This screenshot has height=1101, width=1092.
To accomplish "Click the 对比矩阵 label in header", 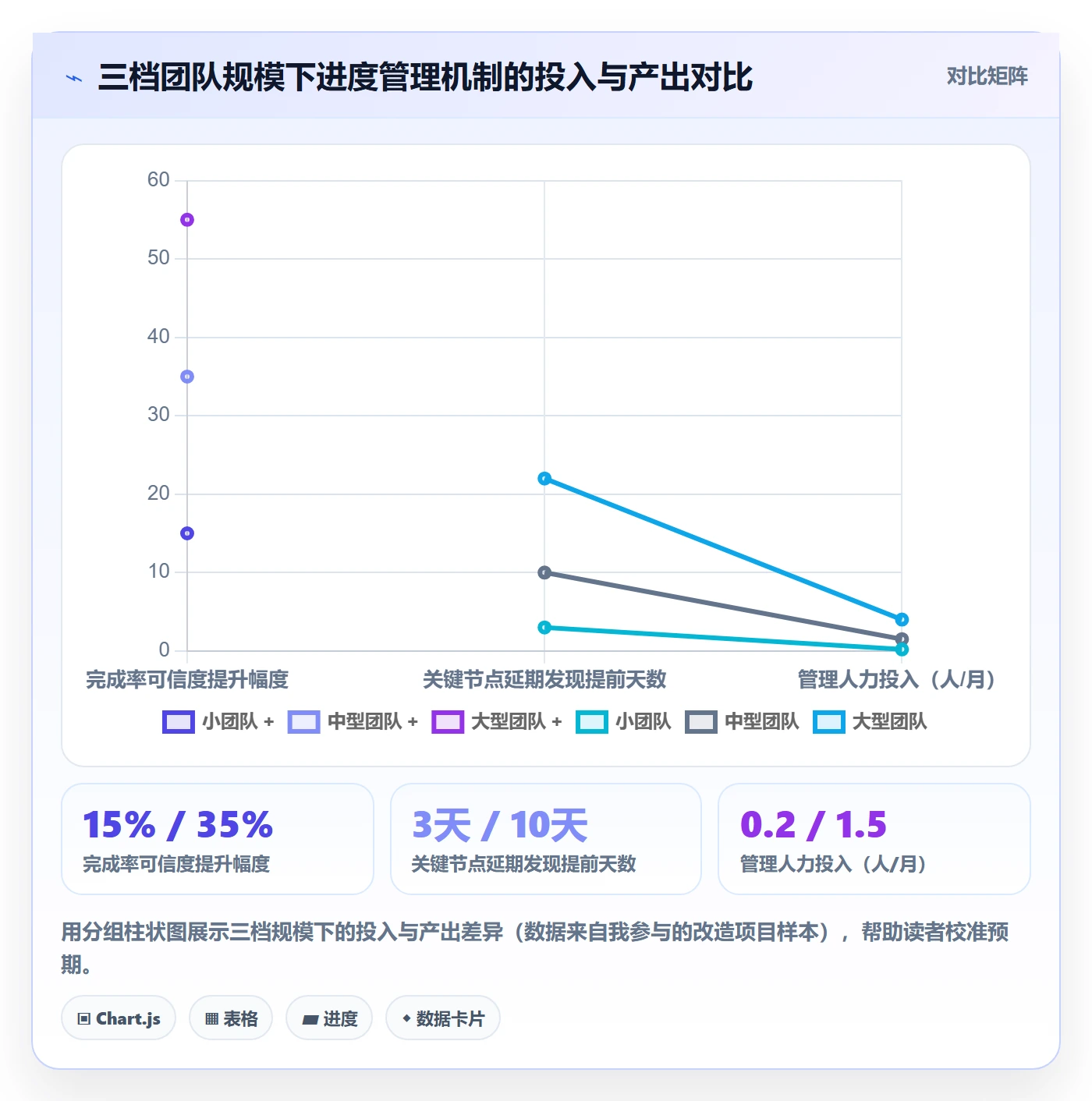I will point(987,76).
